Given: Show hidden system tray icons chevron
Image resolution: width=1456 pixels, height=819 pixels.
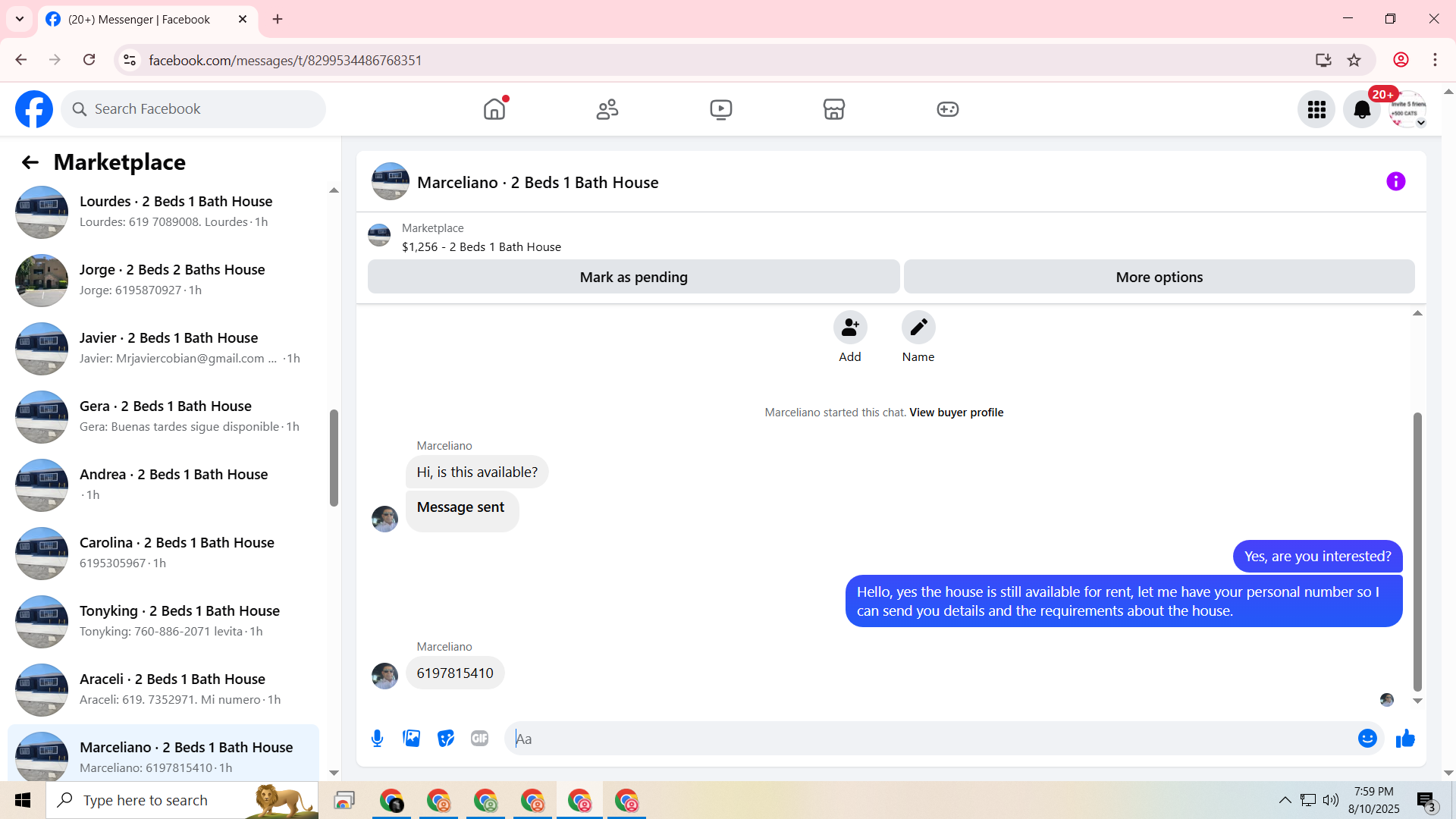Looking at the screenshot, I should coord(1285,800).
